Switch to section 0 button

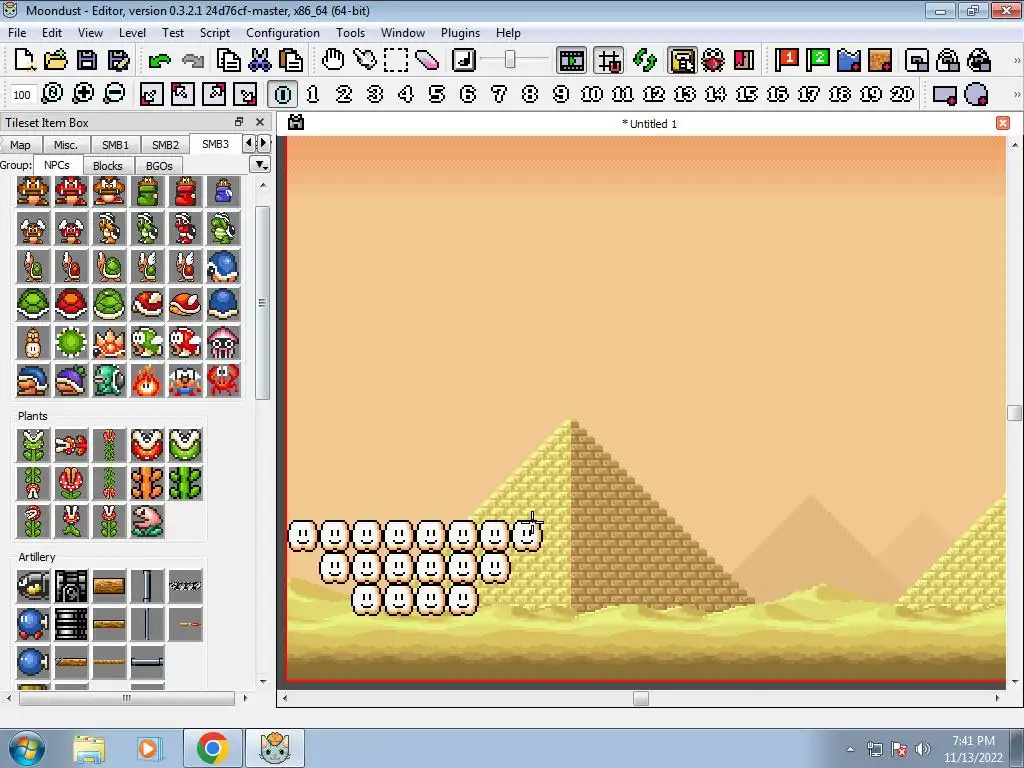tap(282, 94)
